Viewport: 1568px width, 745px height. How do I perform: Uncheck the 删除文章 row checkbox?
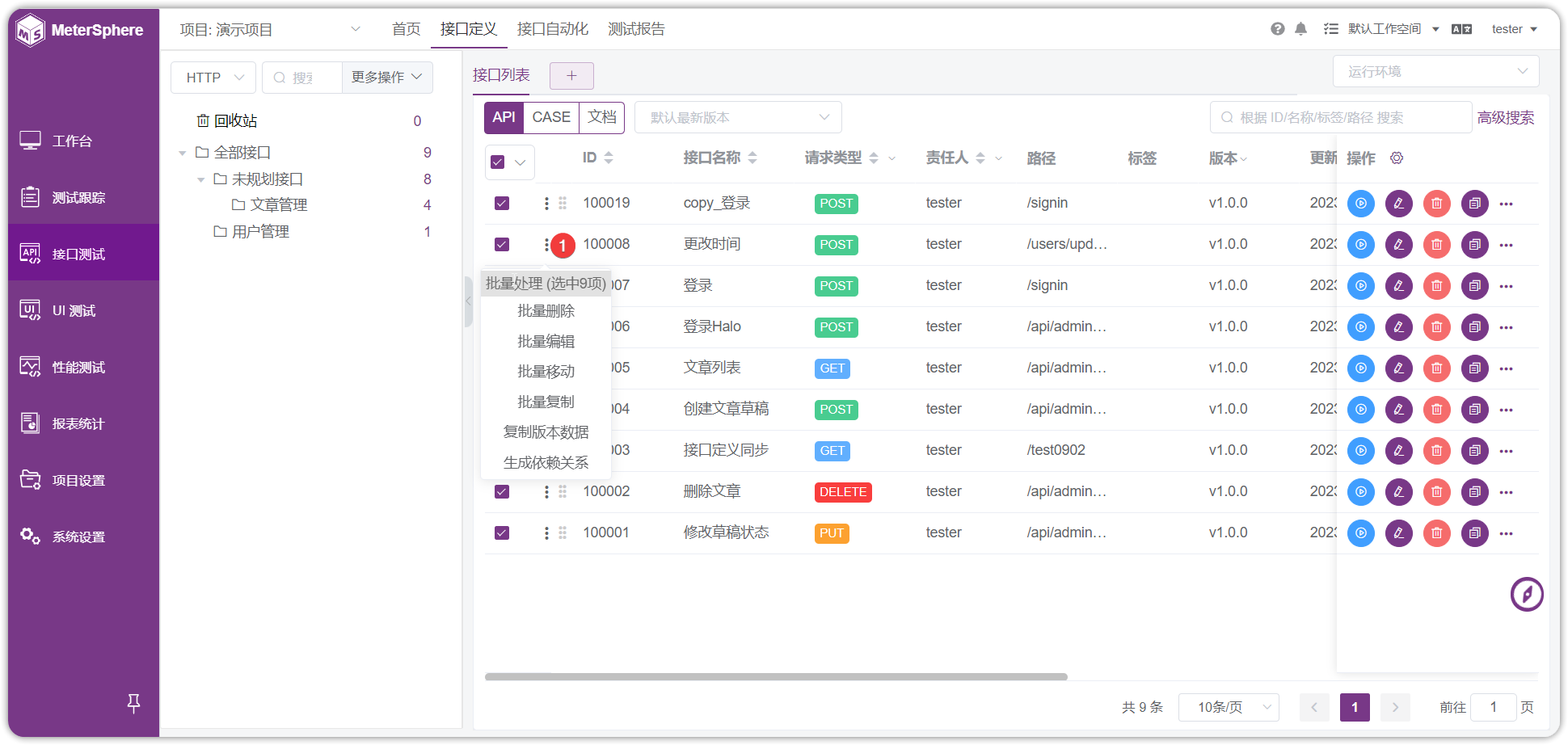(x=502, y=491)
